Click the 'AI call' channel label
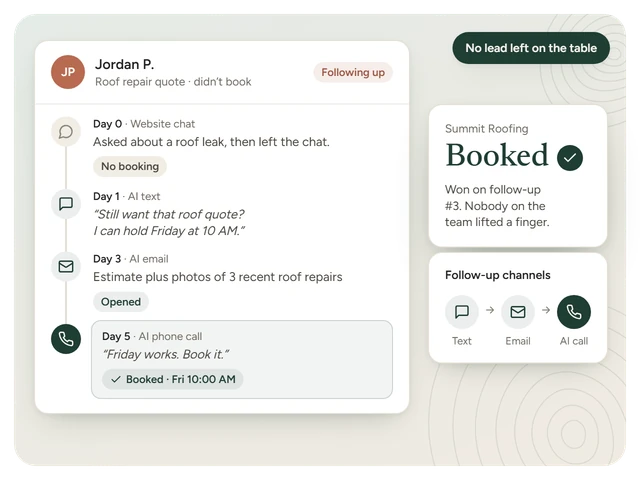This screenshot has height=480, width=640. coord(574,341)
